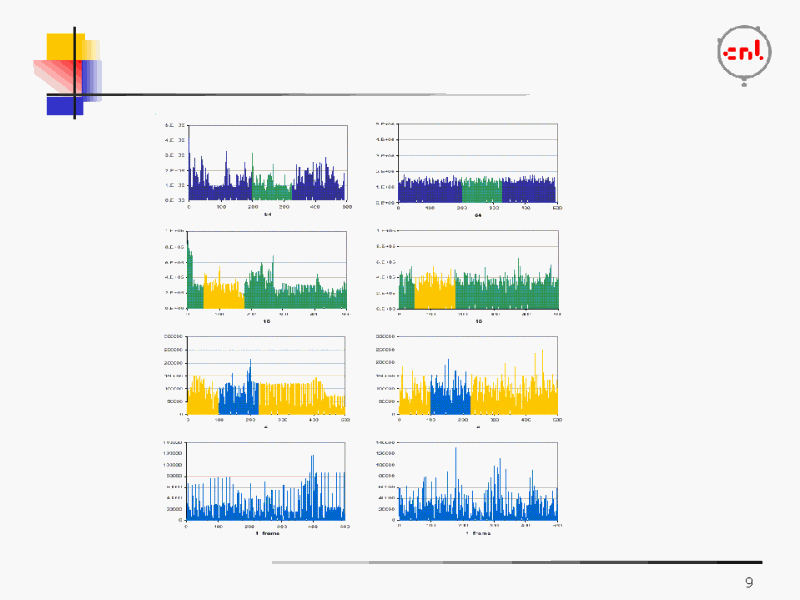Select the right green chart labeled 16

[477, 272]
